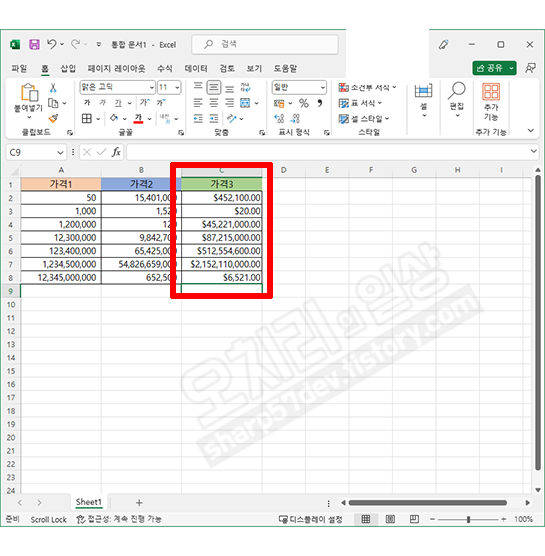Viewport: 545px width, 556px height.
Task: Open the 파일 menu
Action: click(19, 68)
